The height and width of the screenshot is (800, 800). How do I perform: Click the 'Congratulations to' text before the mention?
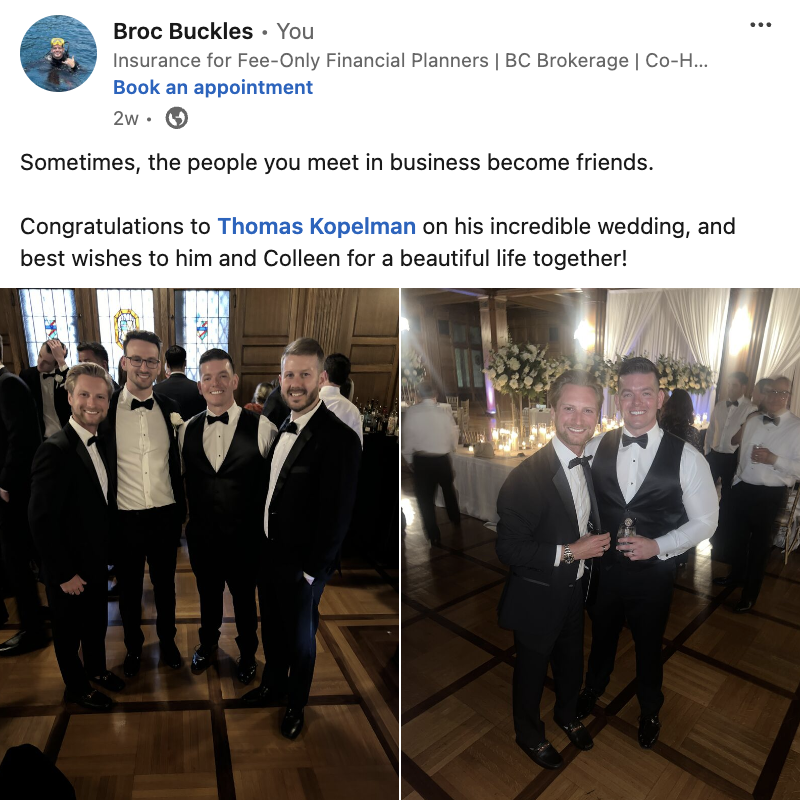115,227
